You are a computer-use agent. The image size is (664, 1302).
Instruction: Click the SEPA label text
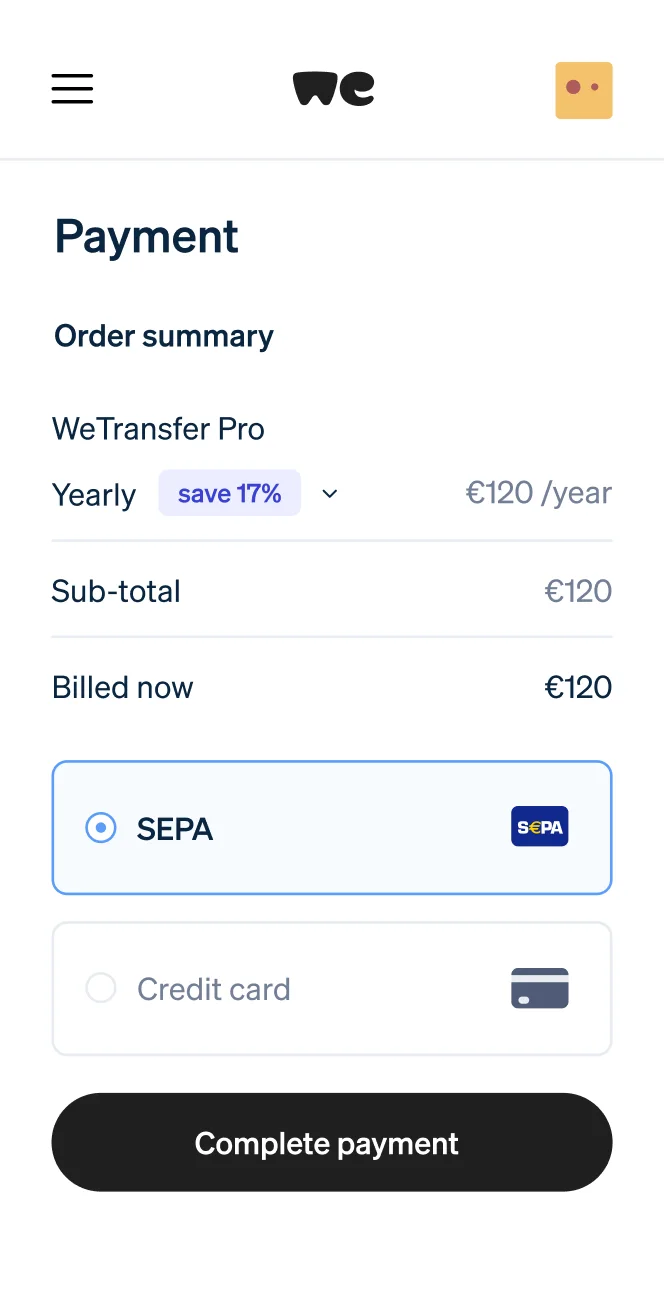(x=175, y=829)
